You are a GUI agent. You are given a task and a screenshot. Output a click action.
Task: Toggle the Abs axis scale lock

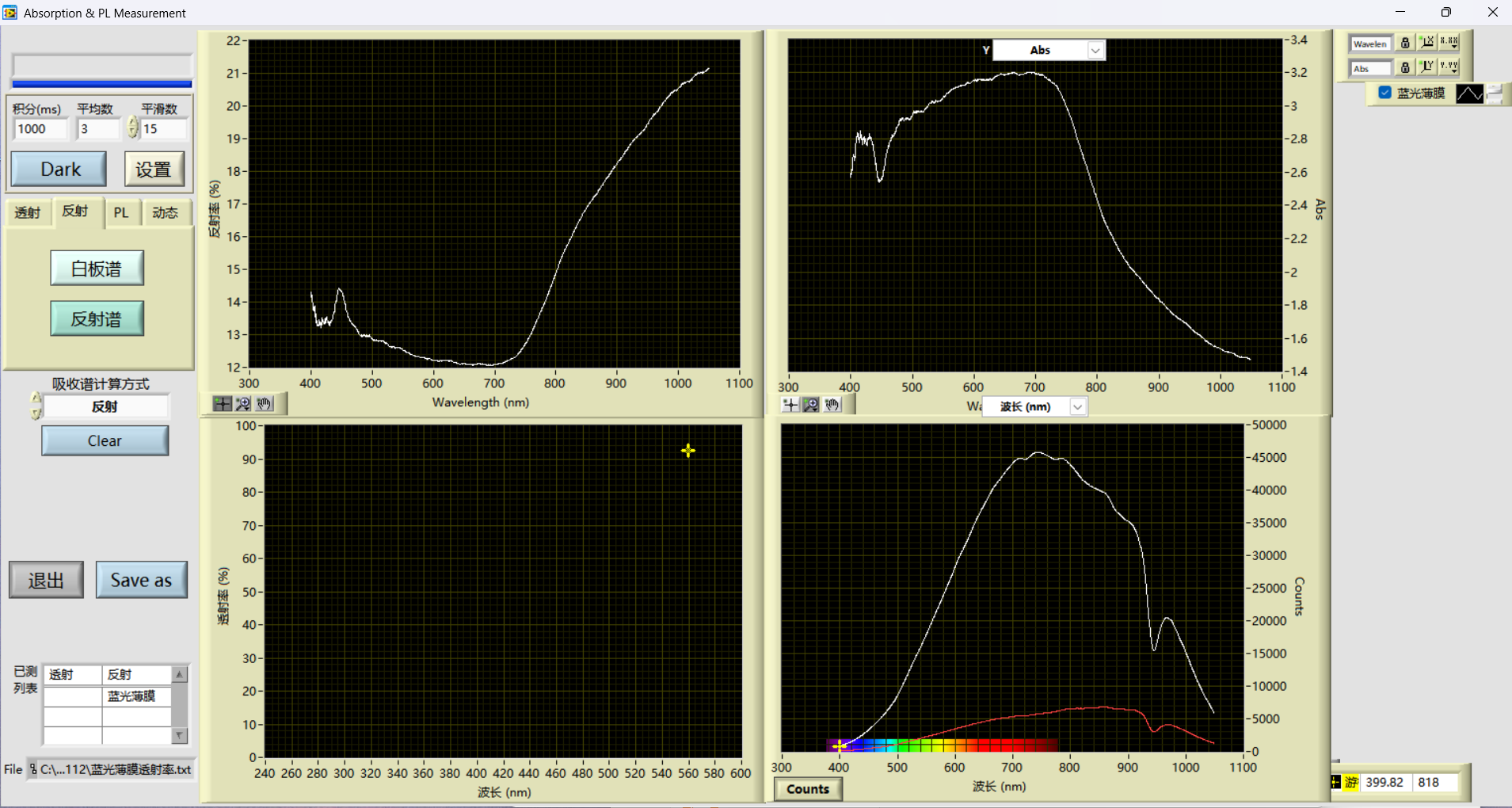coord(1405,68)
